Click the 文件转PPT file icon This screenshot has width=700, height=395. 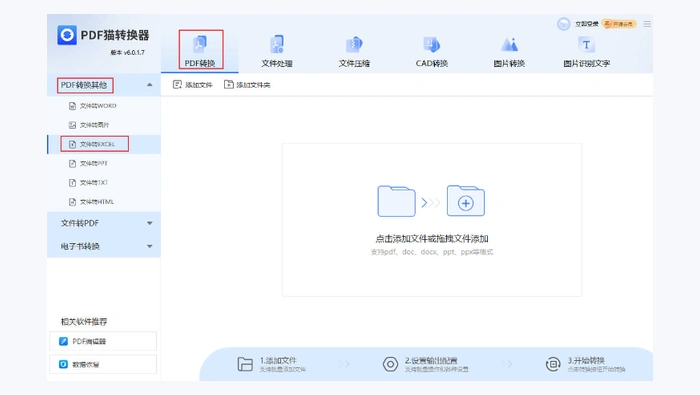[72, 163]
